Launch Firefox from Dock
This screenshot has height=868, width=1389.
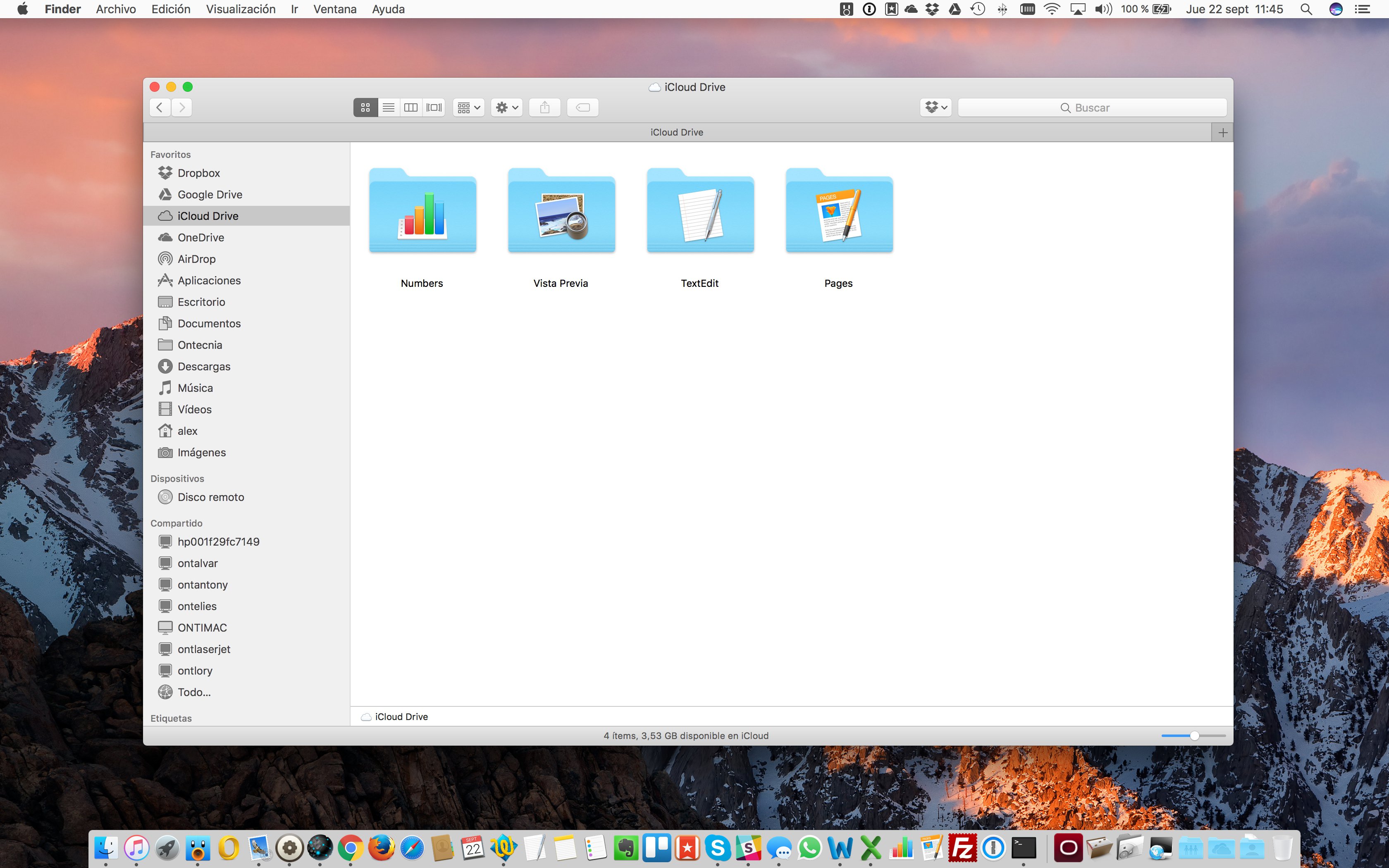tap(381, 847)
